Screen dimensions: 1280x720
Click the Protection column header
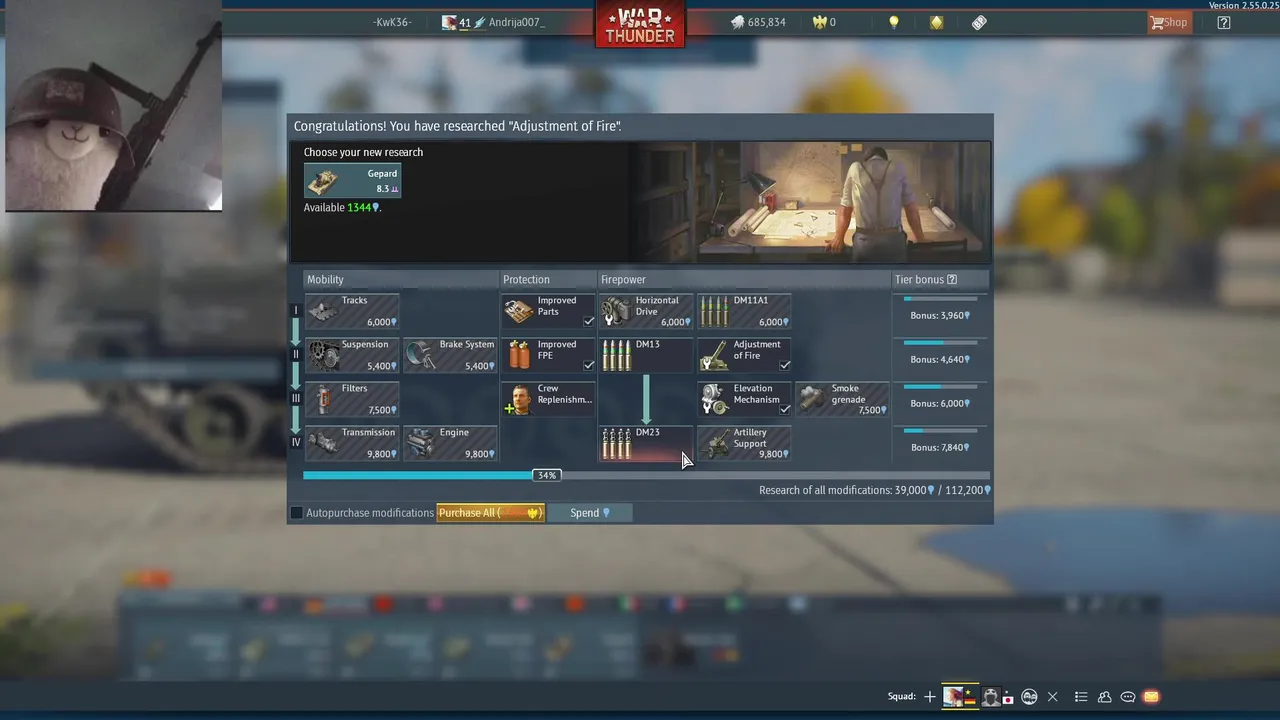(526, 280)
